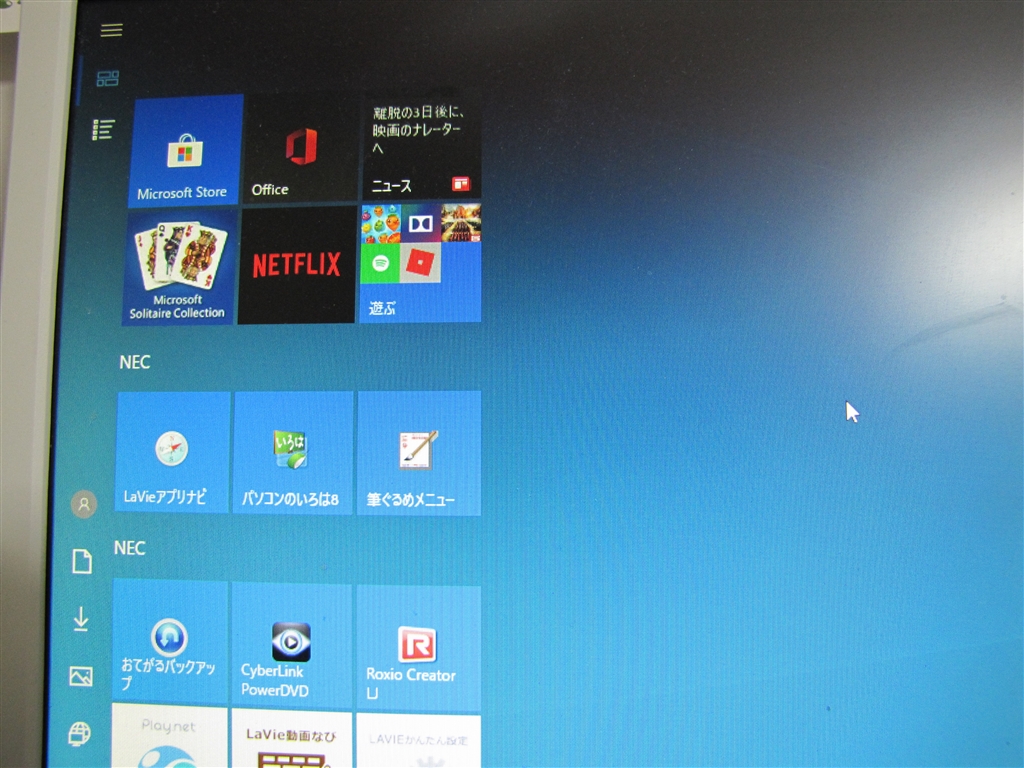Open the Playnet tile

pos(169,737)
